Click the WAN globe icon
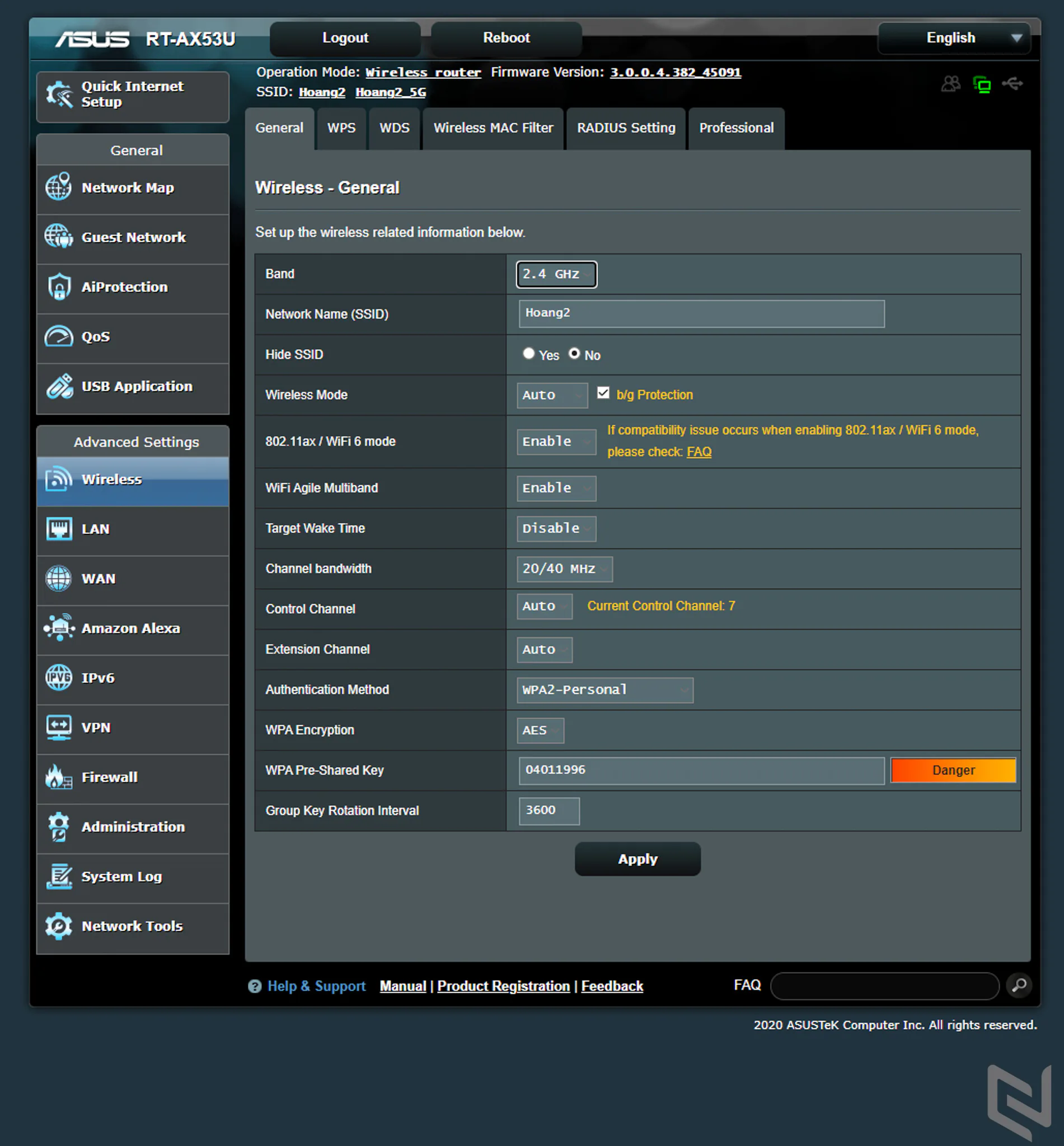The height and width of the screenshot is (1146, 1064). point(59,579)
